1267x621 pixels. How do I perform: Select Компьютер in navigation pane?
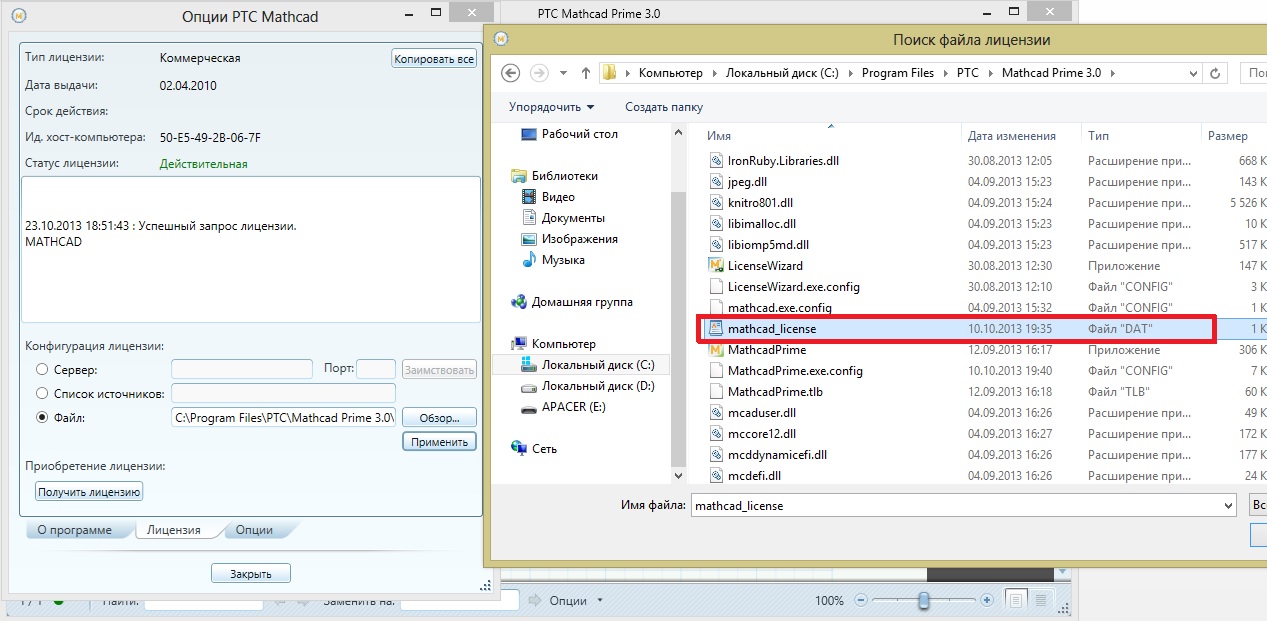[563, 344]
